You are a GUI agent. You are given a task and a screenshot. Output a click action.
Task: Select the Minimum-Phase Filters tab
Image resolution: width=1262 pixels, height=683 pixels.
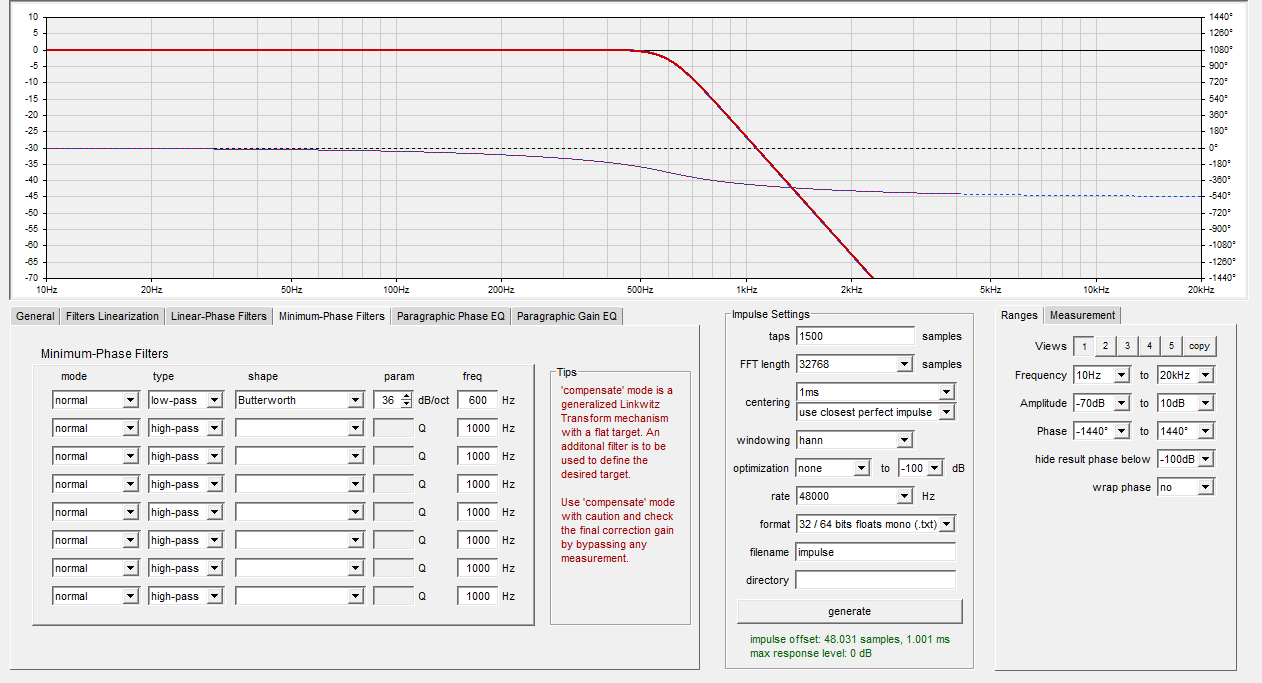pyautogui.click(x=331, y=316)
